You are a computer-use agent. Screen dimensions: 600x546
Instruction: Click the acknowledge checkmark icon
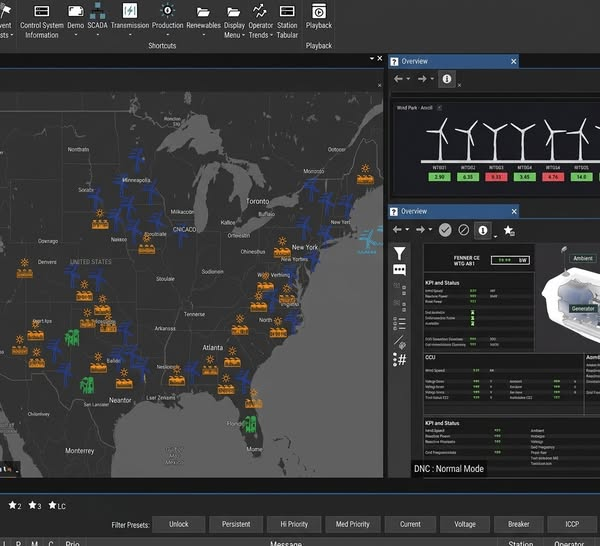click(x=445, y=230)
